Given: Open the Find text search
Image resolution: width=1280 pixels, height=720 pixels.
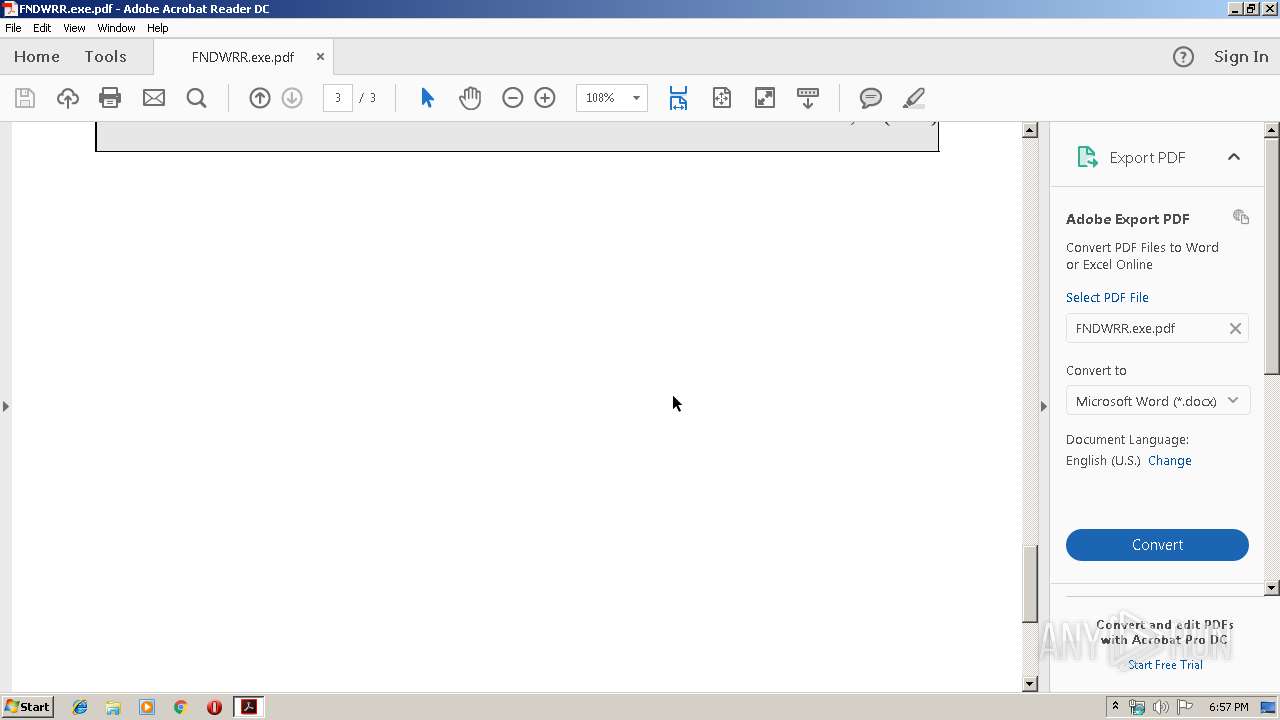Looking at the screenshot, I should (x=197, y=98).
